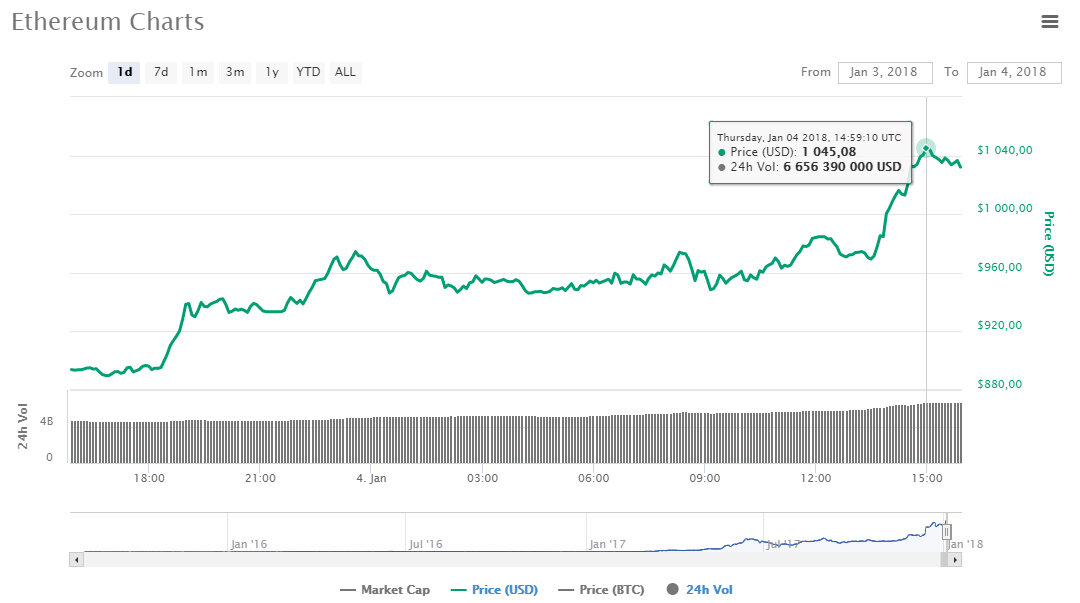Toggle the Price (USD) series visibility

(x=496, y=589)
